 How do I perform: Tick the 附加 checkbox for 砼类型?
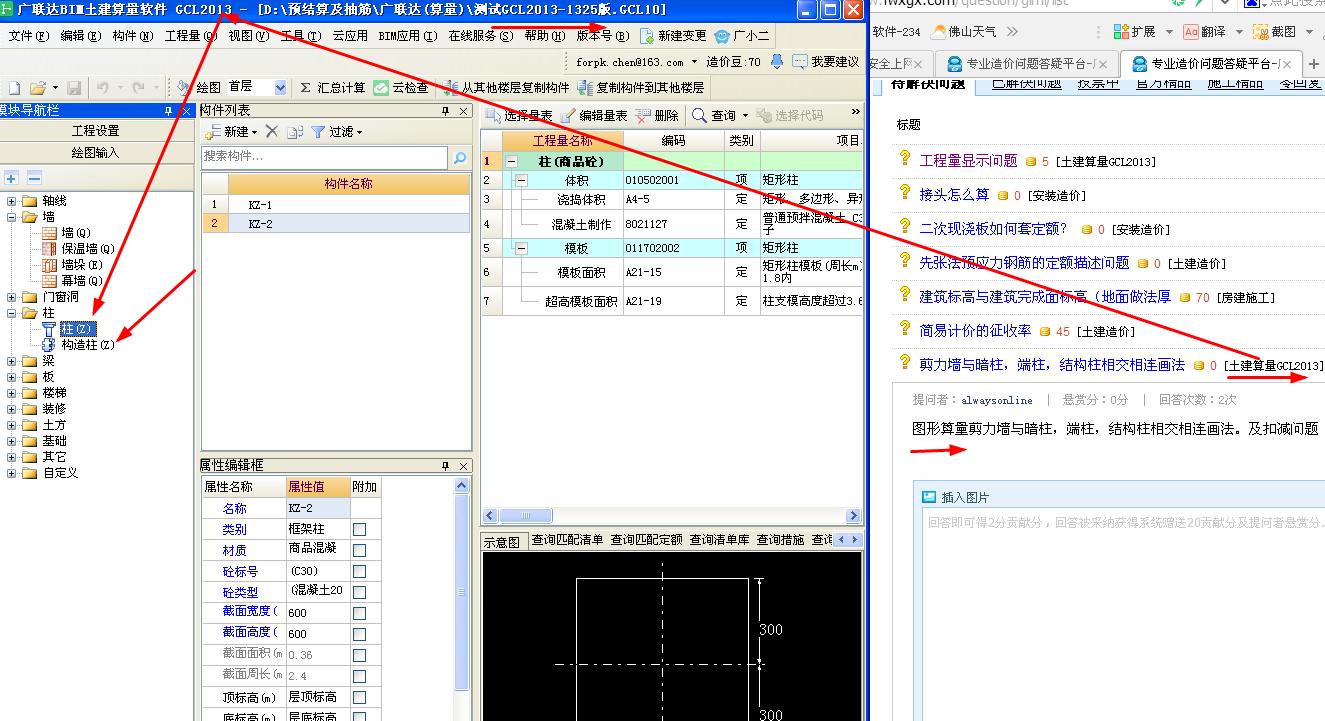pos(360,592)
